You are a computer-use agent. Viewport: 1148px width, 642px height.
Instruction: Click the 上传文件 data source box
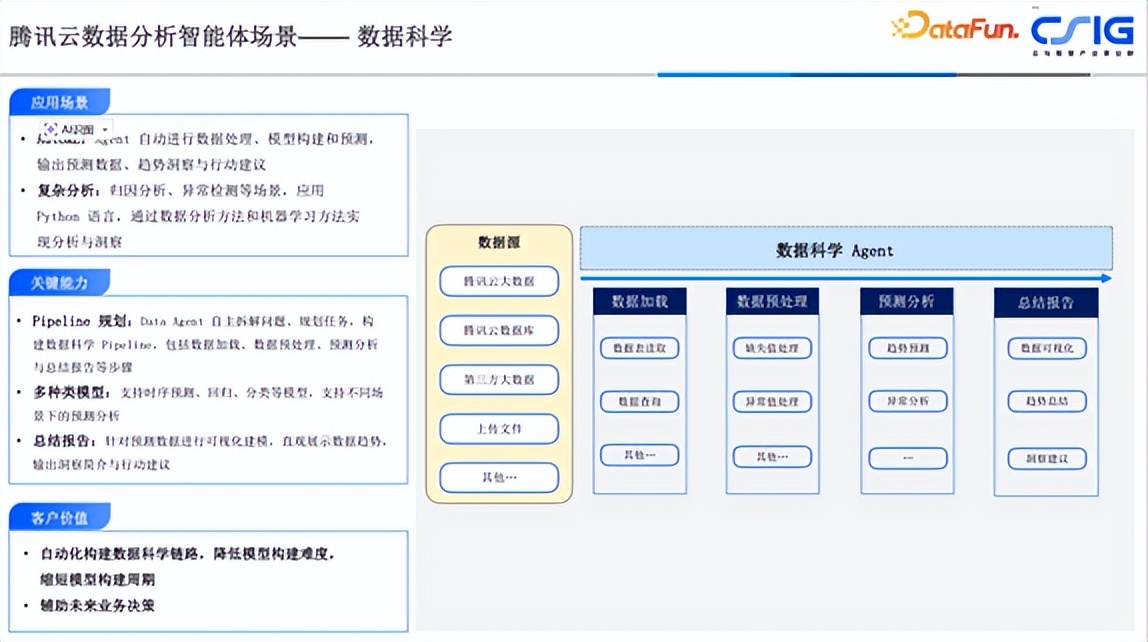point(499,428)
